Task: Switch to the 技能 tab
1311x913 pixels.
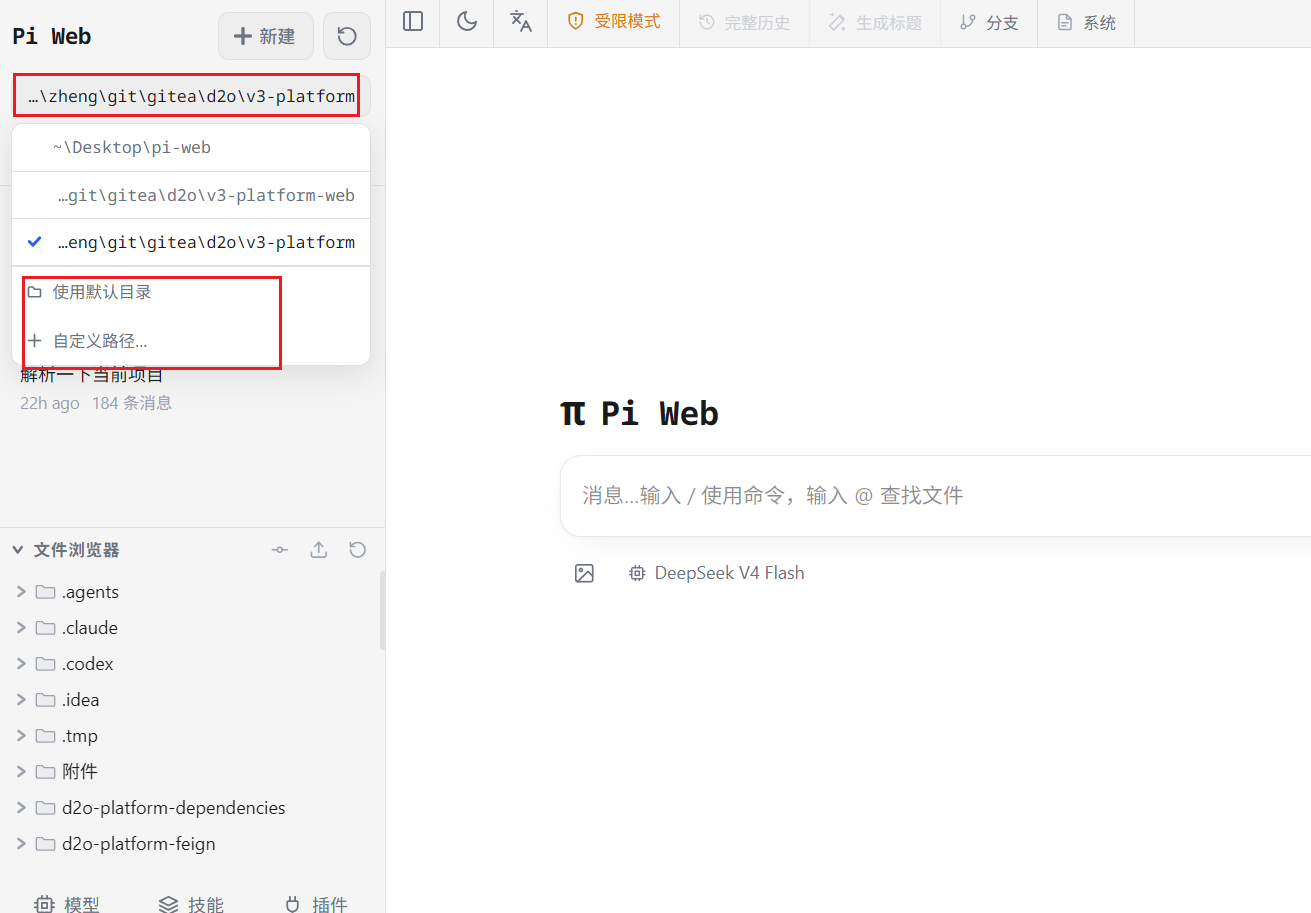Action: 191,905
